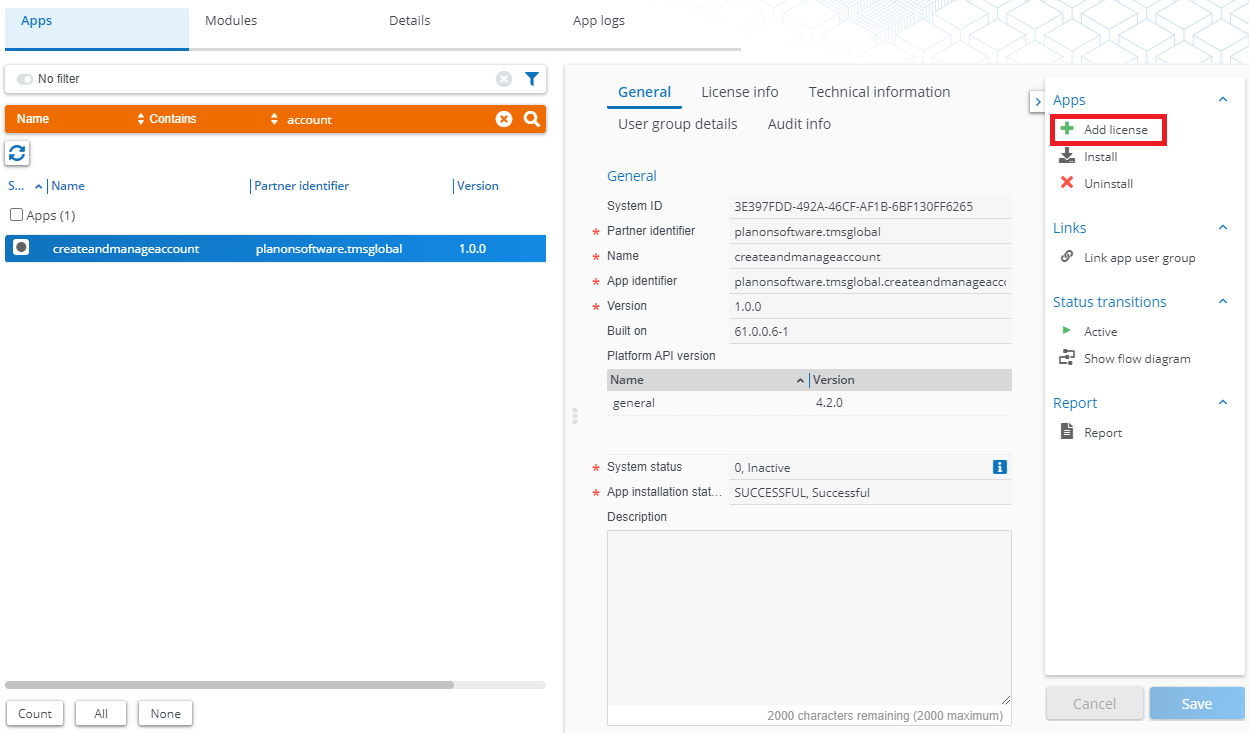This screenshot has height=733, width=1249.
Task: Click the Show flow diagram link
Action: pyautogui.click(x=1137, y=359)
